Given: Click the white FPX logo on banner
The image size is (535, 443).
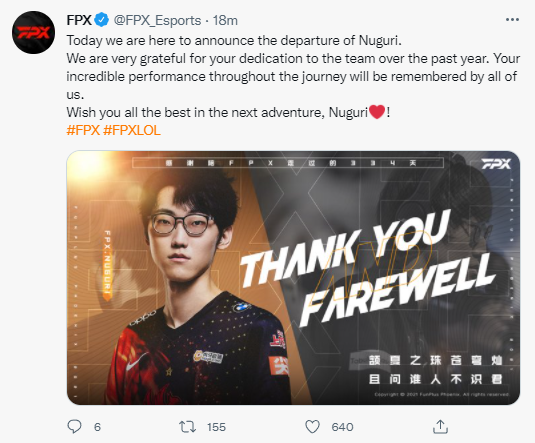Looking at the screenshot, I should pyautogui.click(x=496, y=164).
